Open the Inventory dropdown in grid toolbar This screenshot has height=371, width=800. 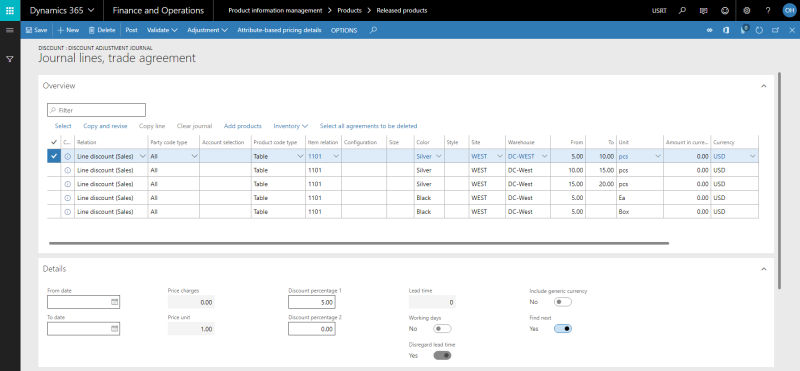pos(291,126)
